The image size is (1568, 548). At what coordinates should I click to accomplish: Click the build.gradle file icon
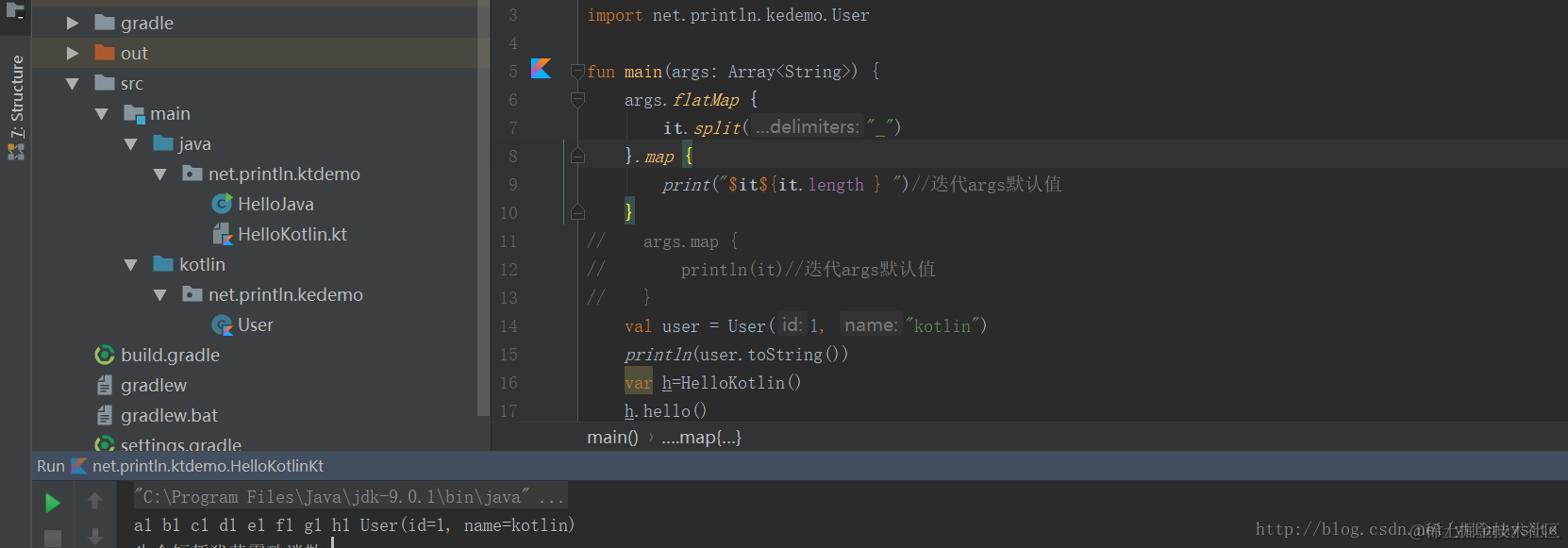105,355
